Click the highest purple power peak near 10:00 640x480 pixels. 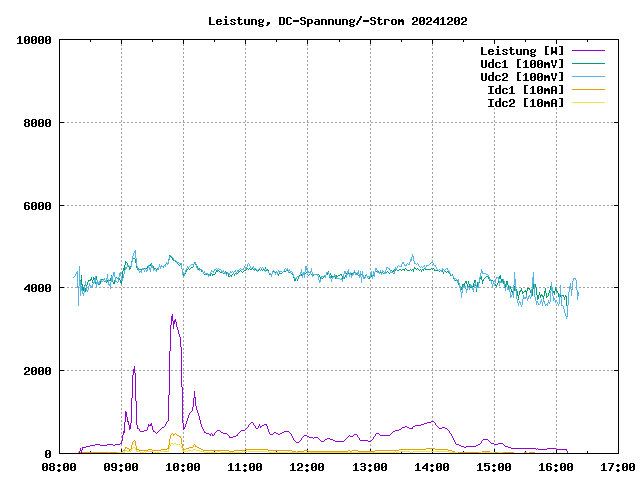click(x=172, y=316)
